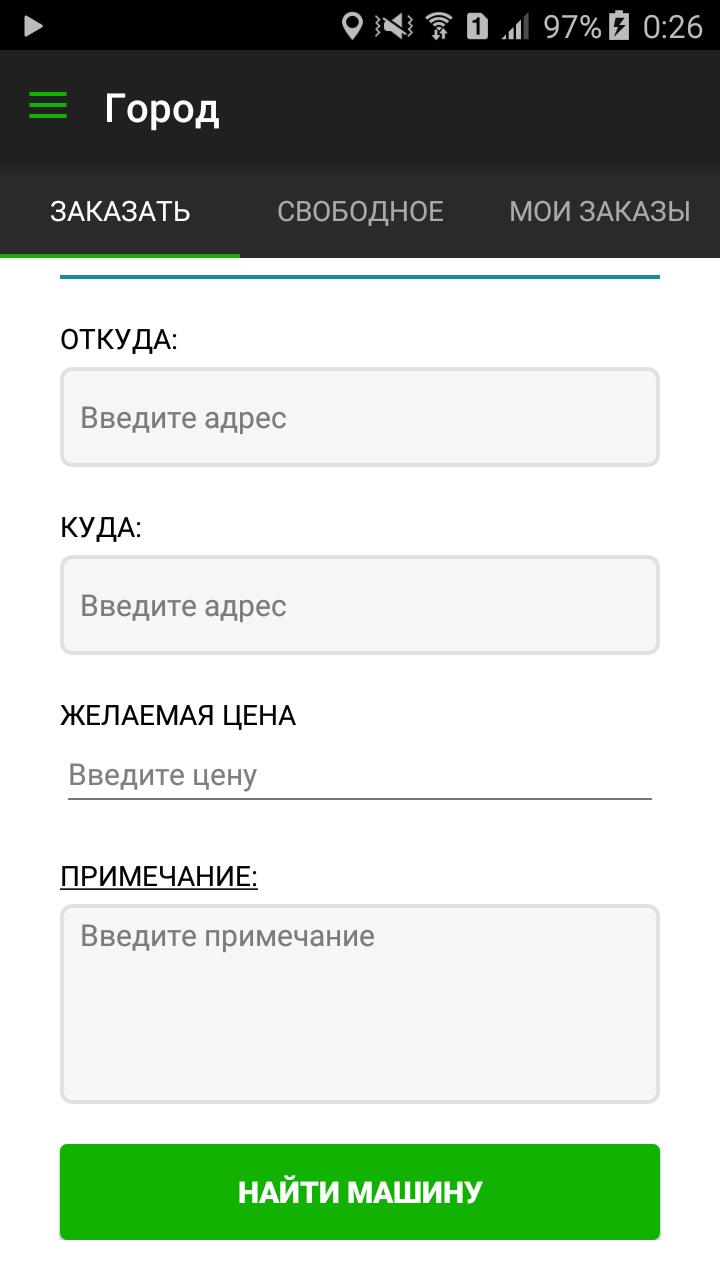Tap the teal divider line above ОТКУДА

(360, 273)
